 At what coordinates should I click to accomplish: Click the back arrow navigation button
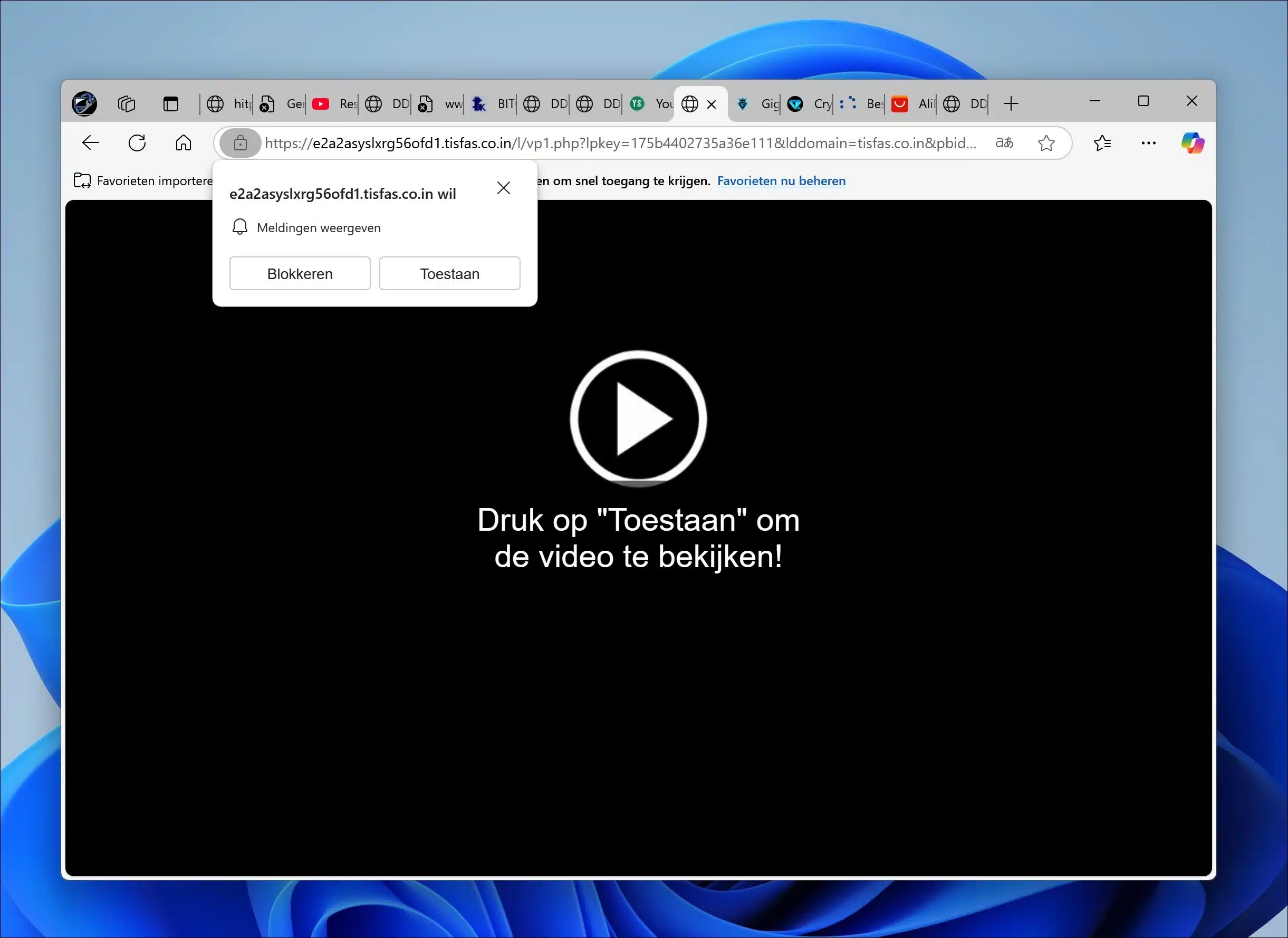91,142
